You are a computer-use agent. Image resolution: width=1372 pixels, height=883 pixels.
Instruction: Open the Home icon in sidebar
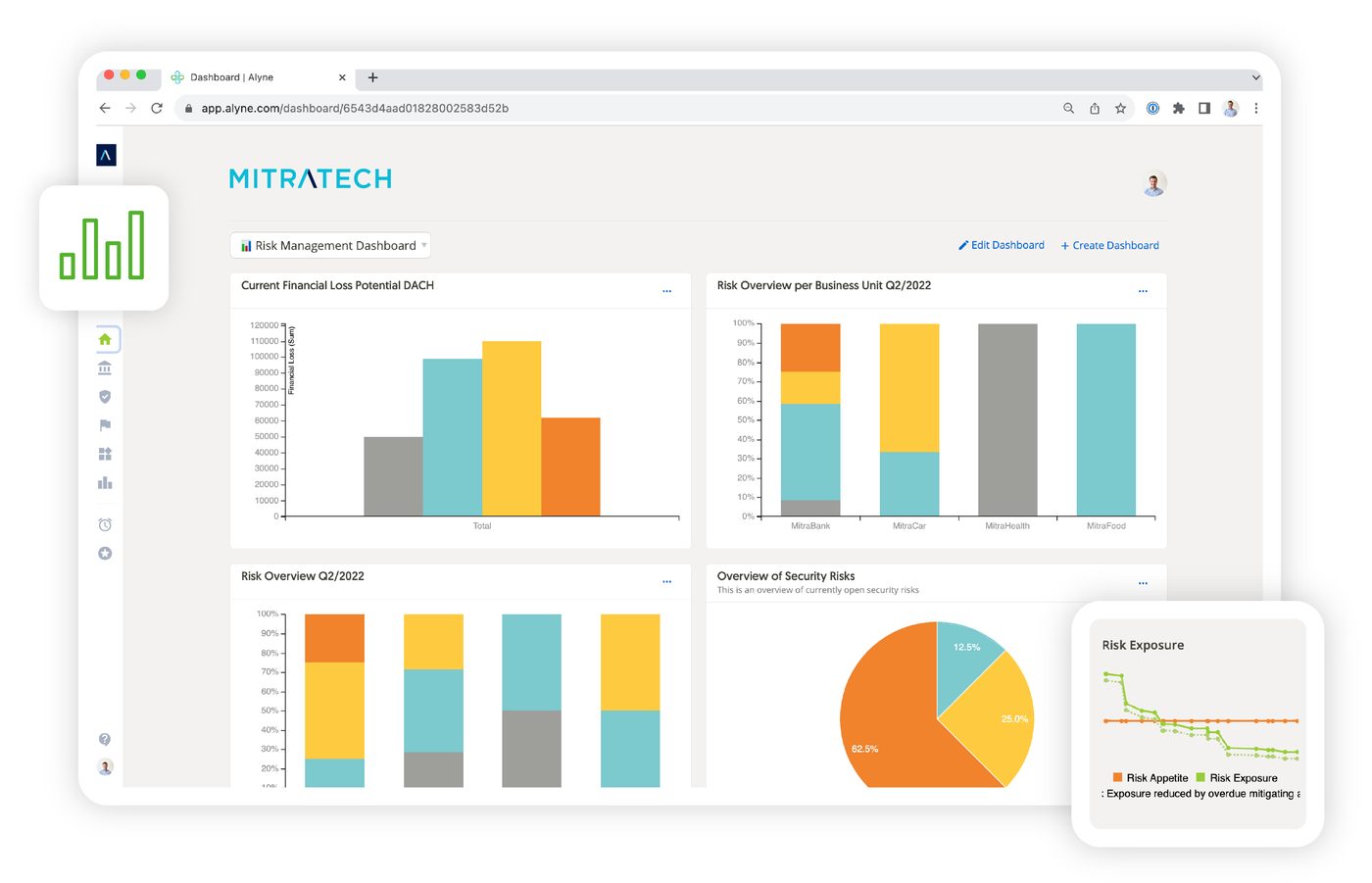point(105,339)
